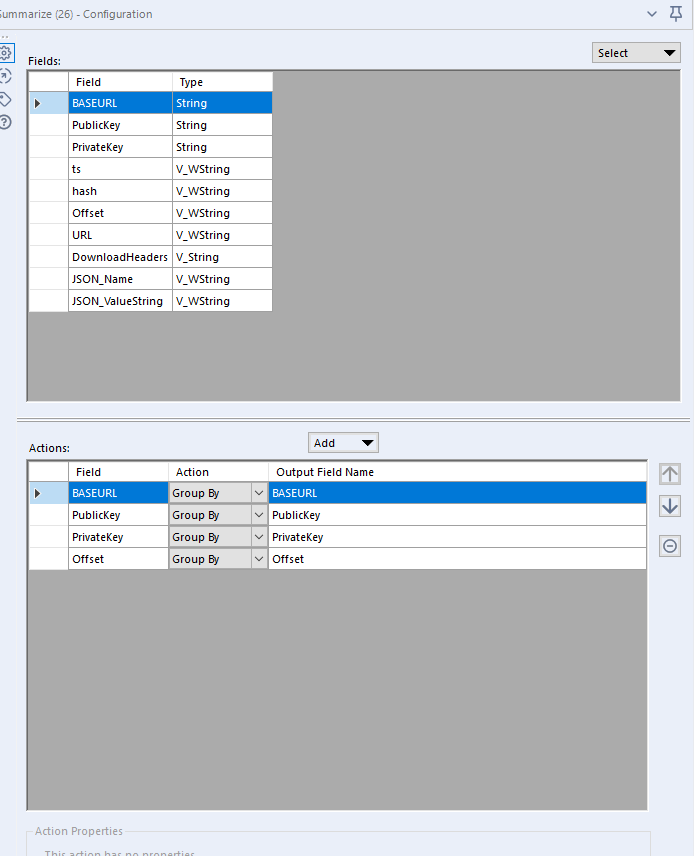Open the Add action dropdown
The width and height of the screenshot is (694, 856).
pos(343,443)
